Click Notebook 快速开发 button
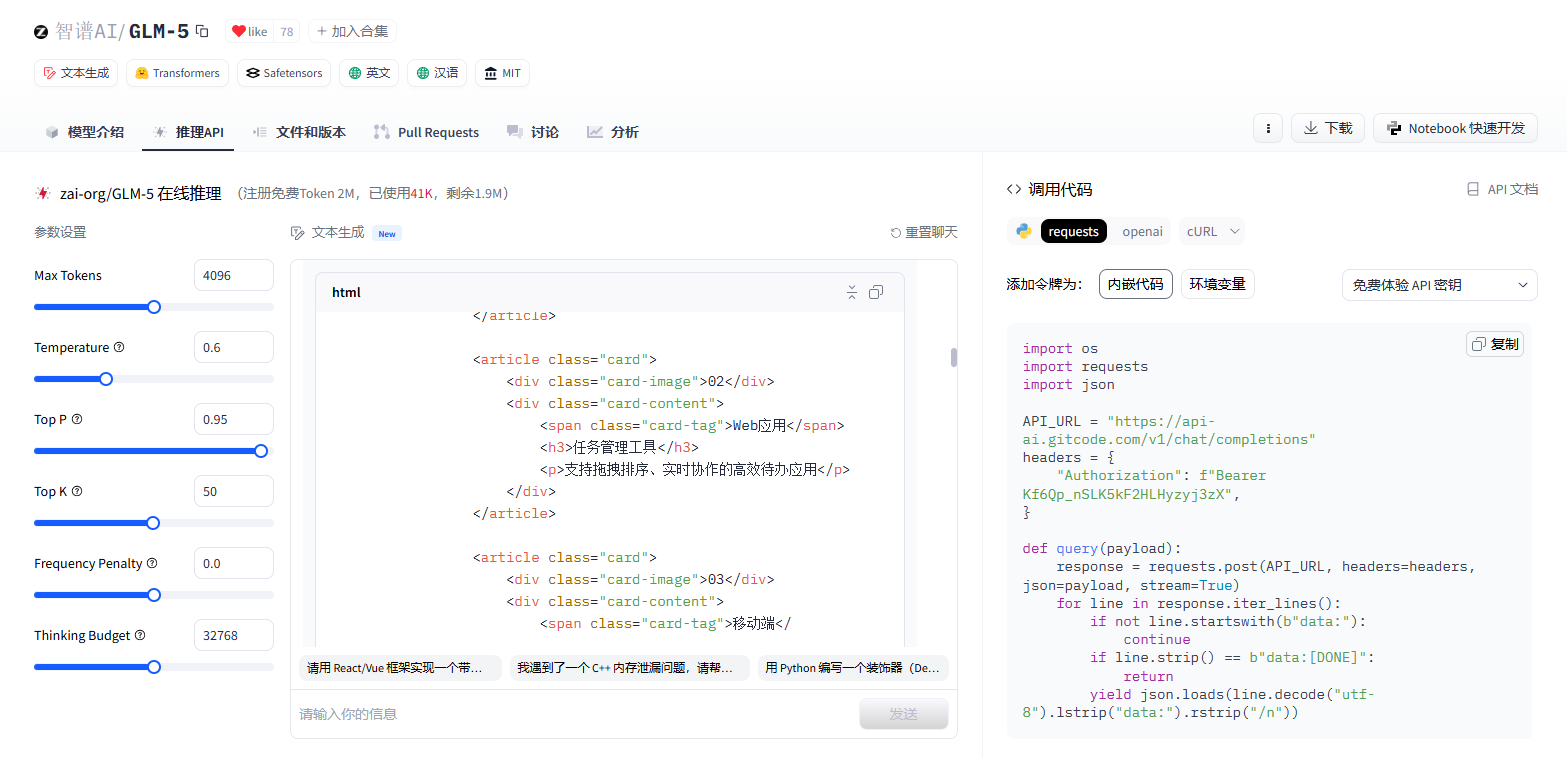1567x758 pixels. (1455, 128)
